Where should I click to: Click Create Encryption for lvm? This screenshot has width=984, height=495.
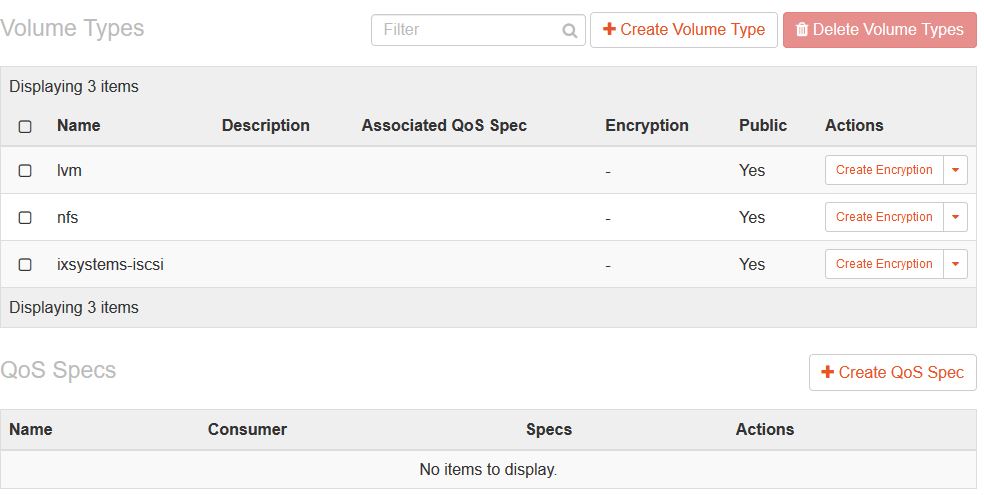tap(884, 170)
